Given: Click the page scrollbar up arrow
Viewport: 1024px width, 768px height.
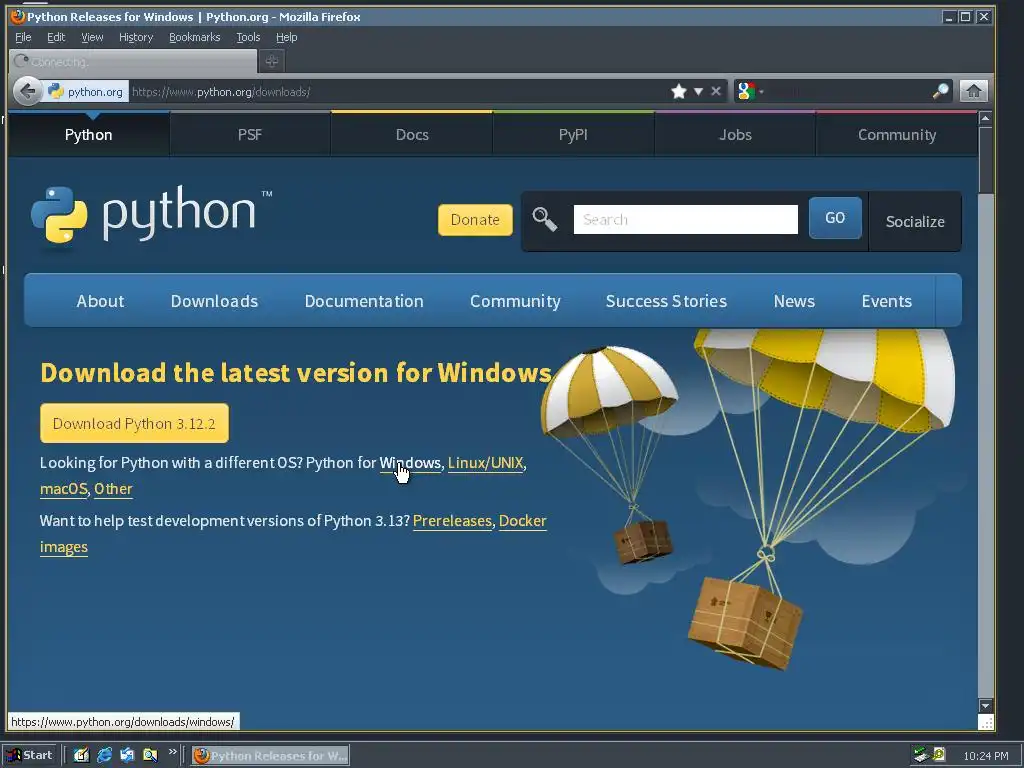Looking at the screenshot, I should click(x=985, y=118).
